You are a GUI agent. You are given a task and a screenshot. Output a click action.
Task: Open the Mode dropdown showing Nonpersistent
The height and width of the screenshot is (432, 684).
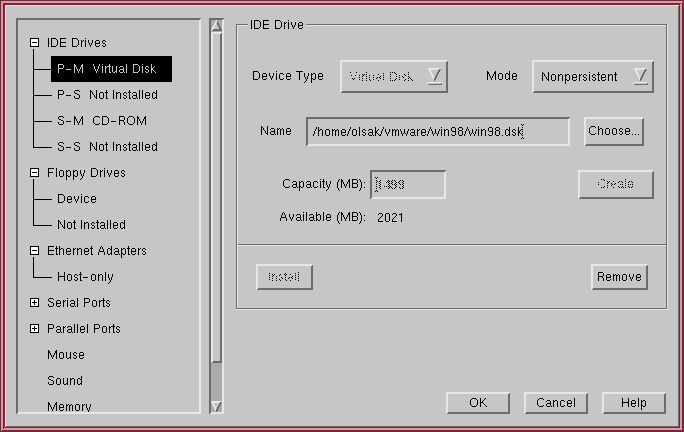(593, 77)
